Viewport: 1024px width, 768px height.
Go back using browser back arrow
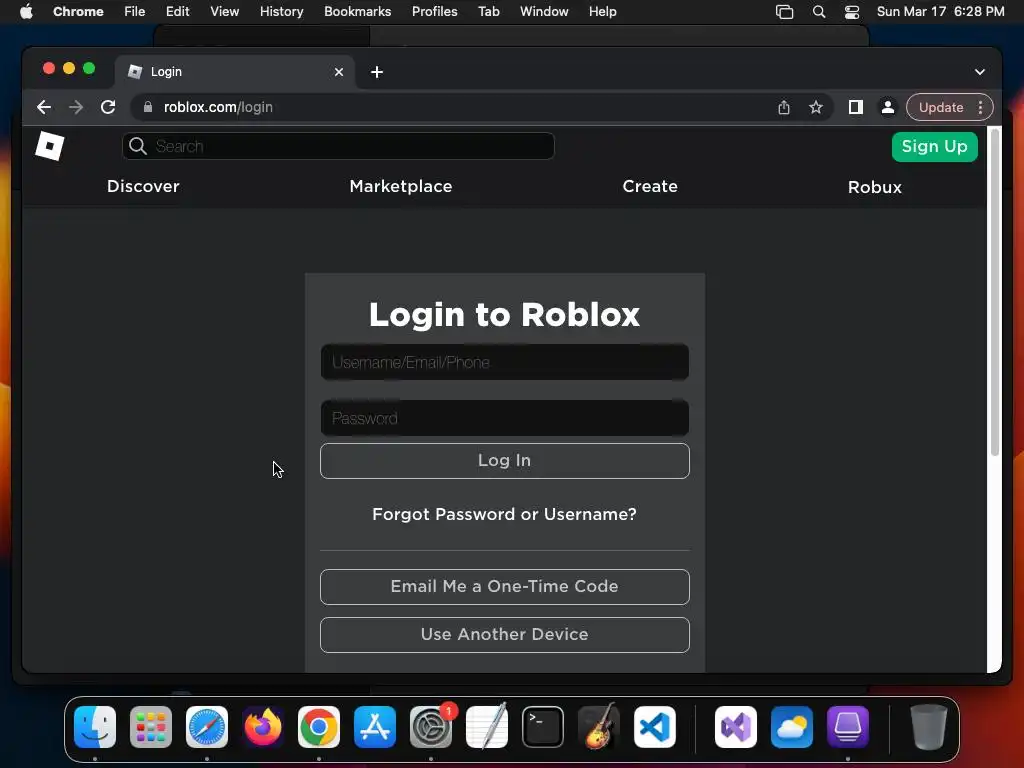(44, 107)
